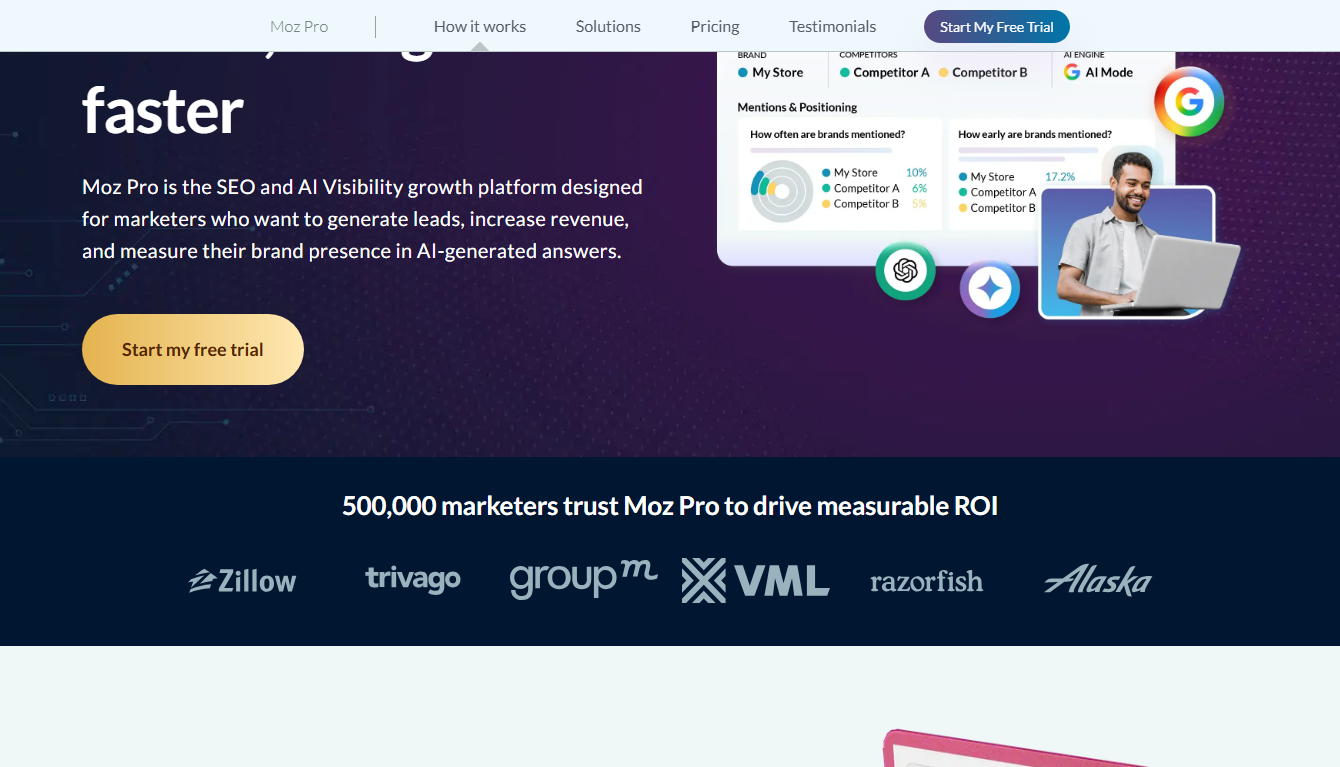Go to Pricing section

pos(715,27)
